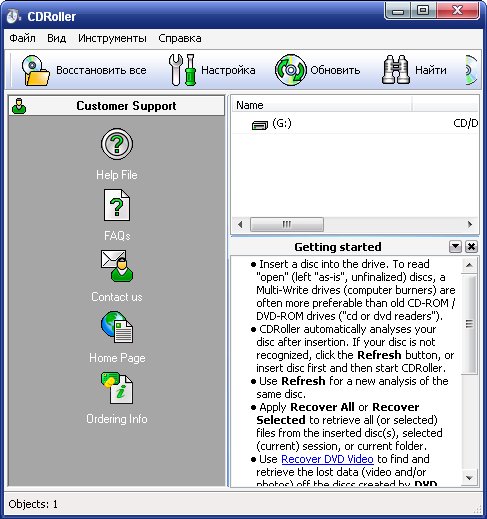Open the Инструменты menu
Viewport: 487px width, 519px height.
click(112, 38)
